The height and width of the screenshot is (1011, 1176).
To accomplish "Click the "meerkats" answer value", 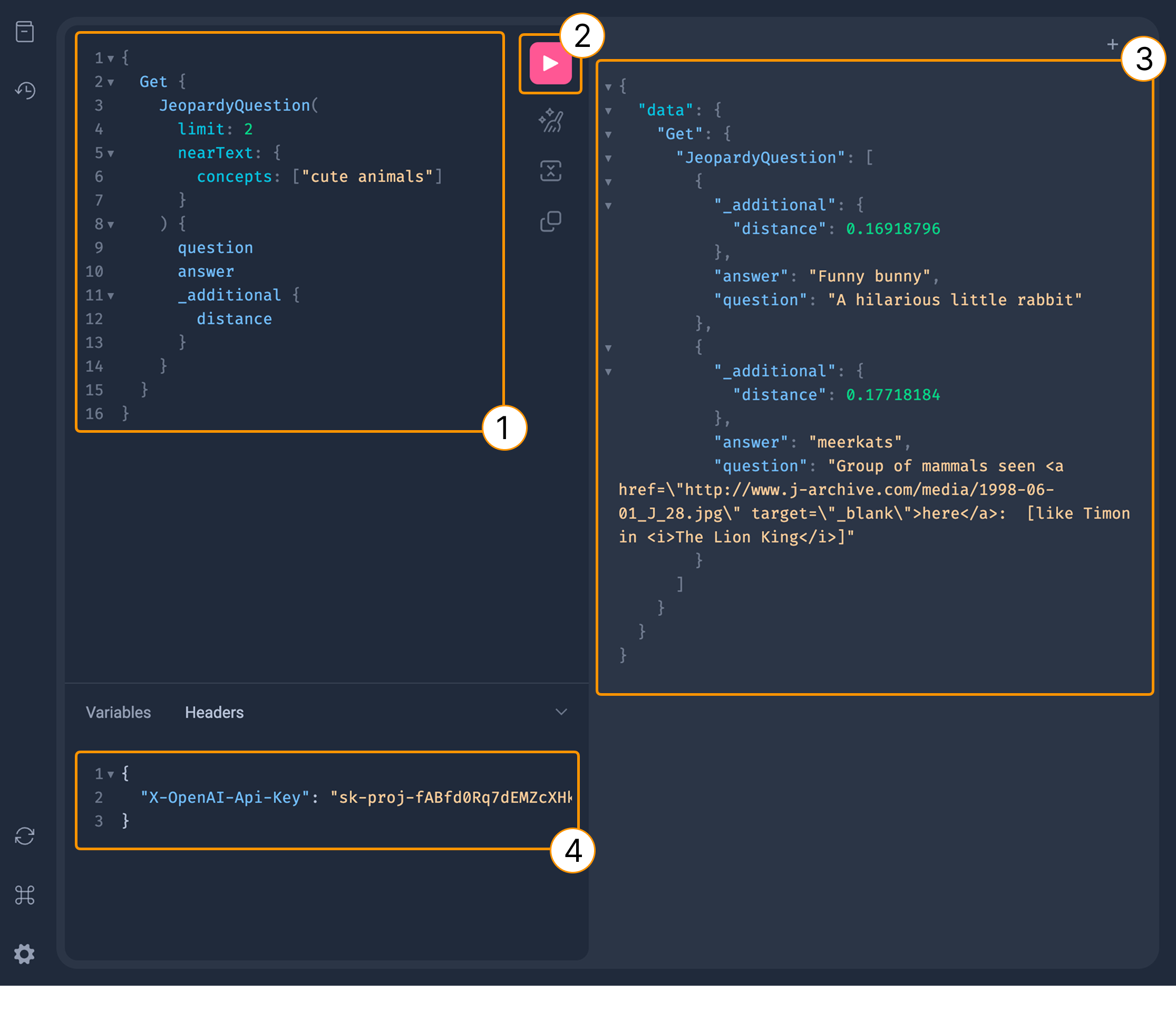I will pyautogui.click(x=856, y=442).
